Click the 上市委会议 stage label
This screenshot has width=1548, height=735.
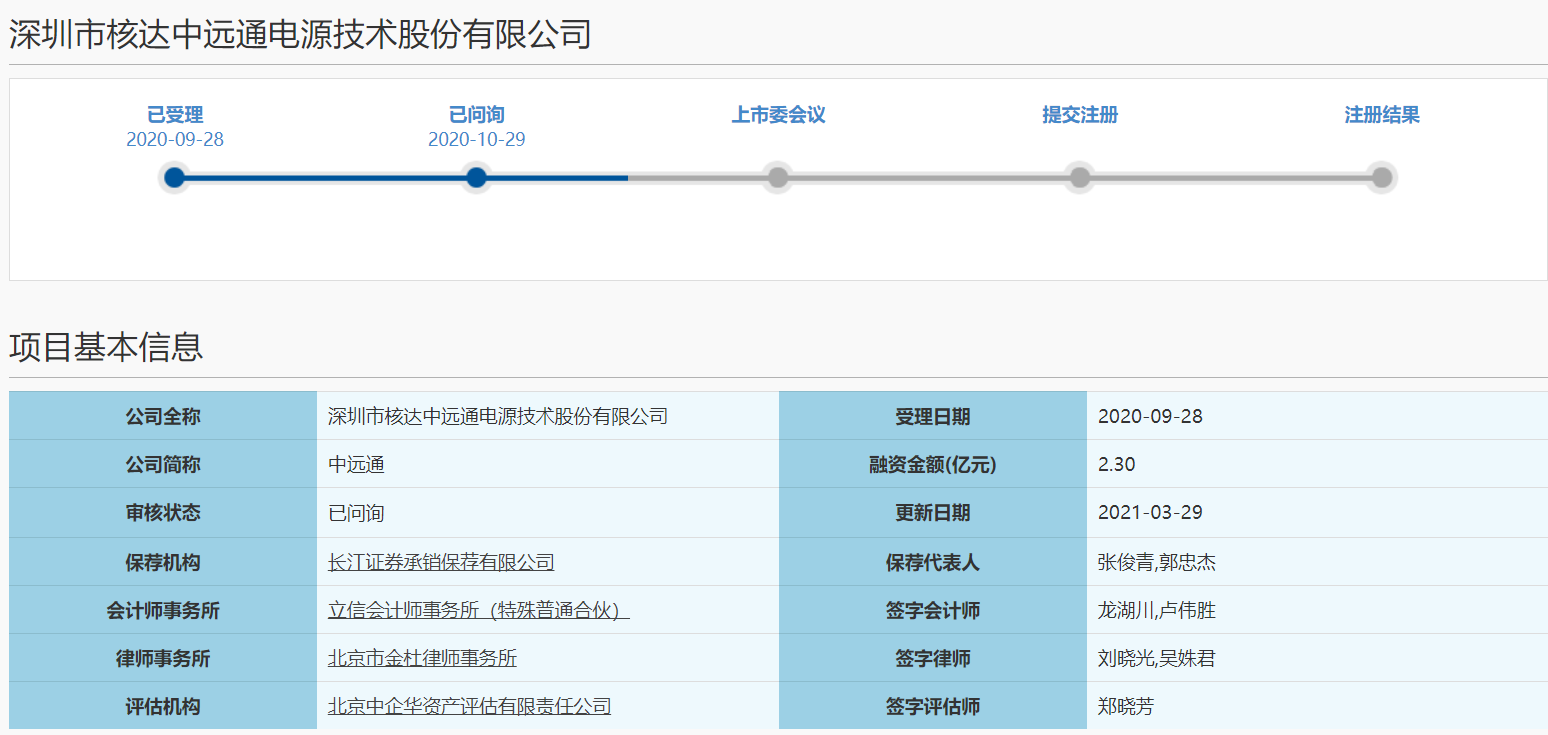pyautogui.click(x=778, y=115)
